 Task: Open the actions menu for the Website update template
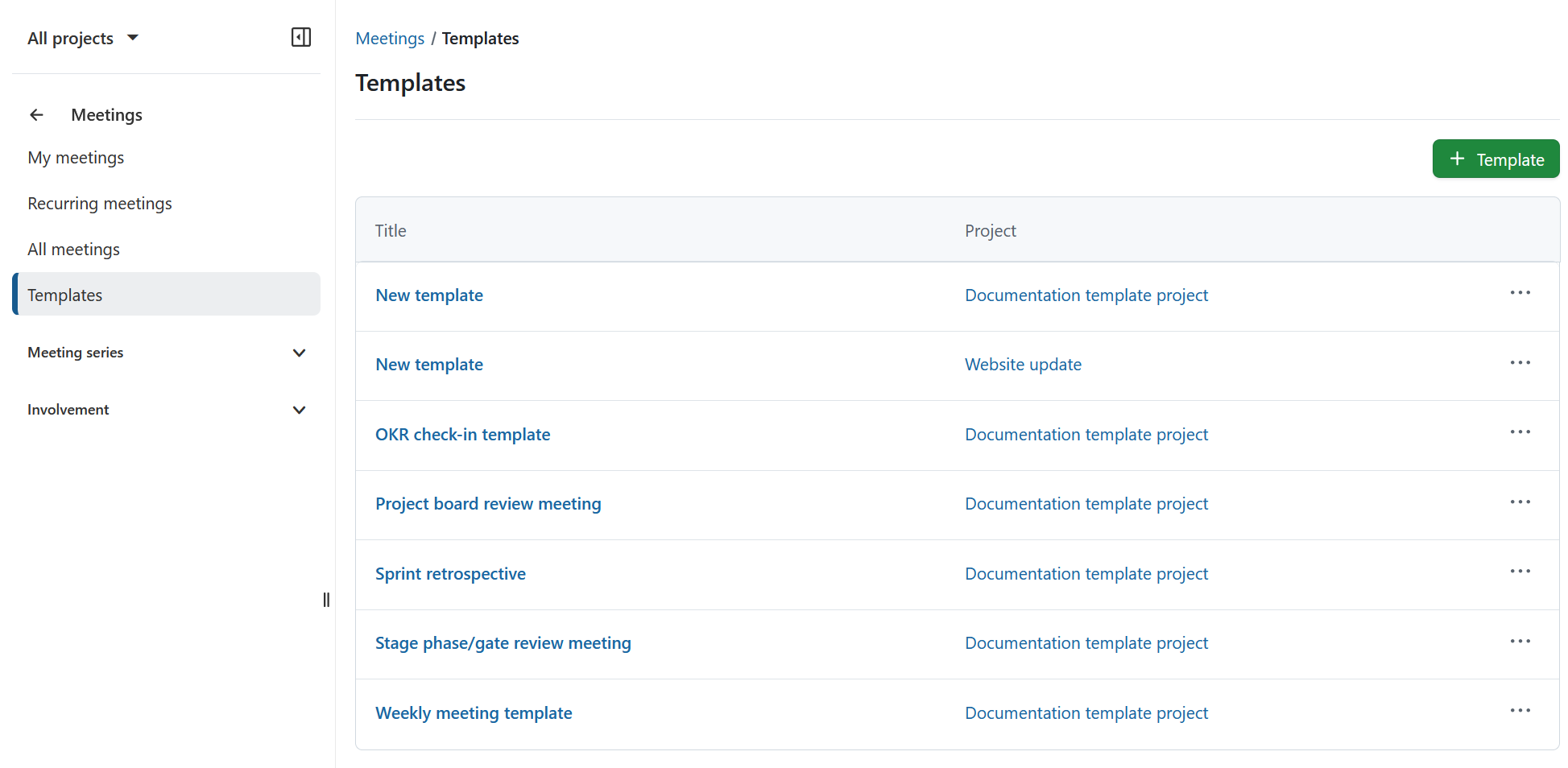(1520, 362)
